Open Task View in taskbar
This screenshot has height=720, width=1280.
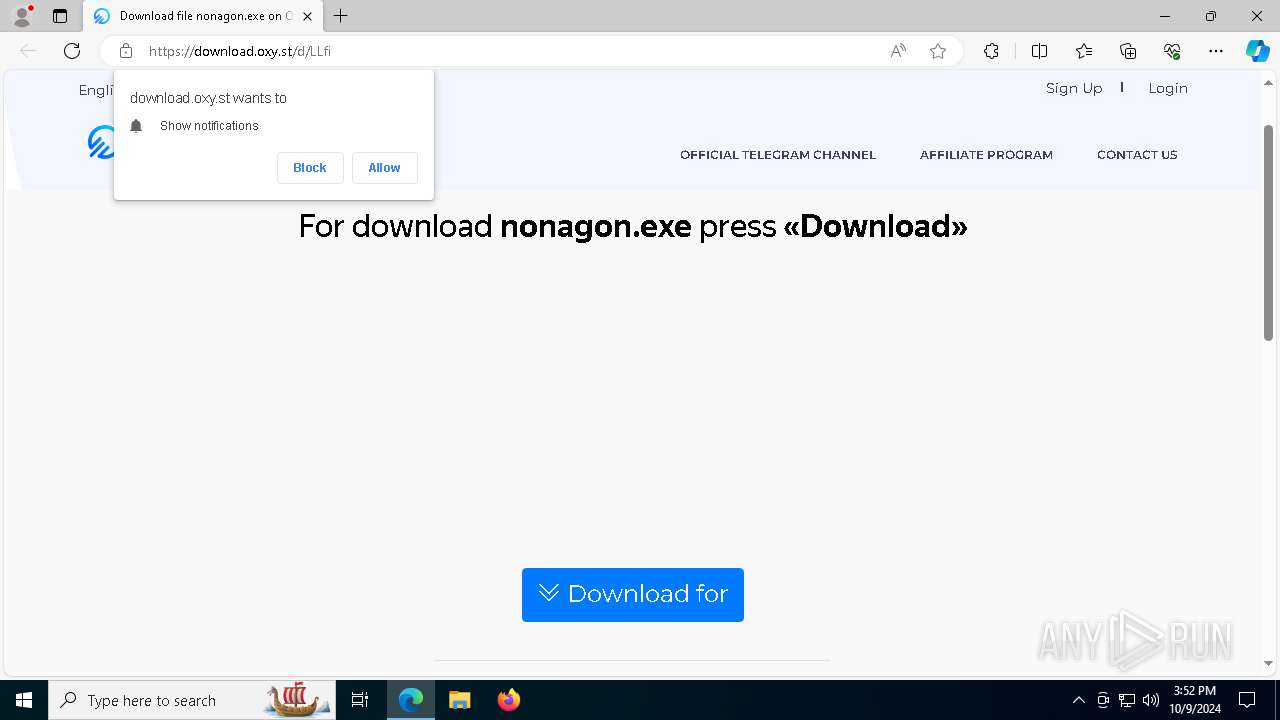pos(360,700)
